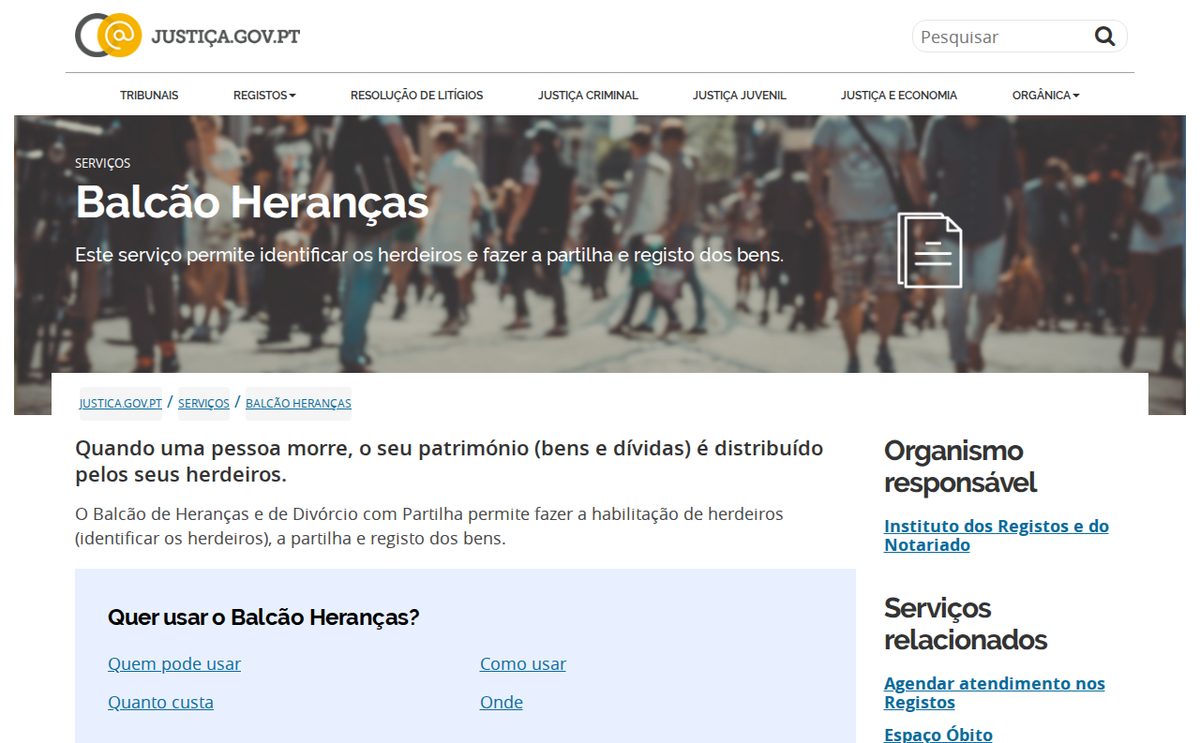Click the 'Balcão Heranças' banner heading

click(x=252, y=202)
